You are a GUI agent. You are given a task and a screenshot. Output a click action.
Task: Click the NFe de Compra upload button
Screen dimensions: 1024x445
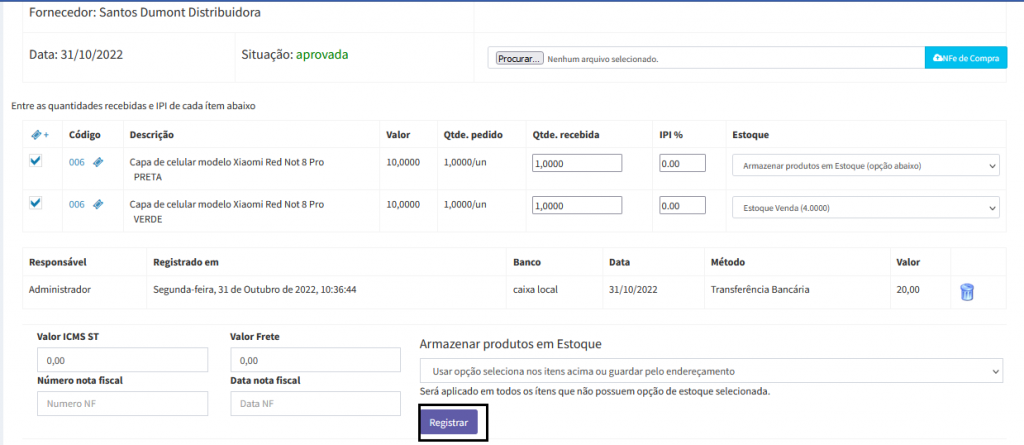pyautogui.click(x=965, y=59)
